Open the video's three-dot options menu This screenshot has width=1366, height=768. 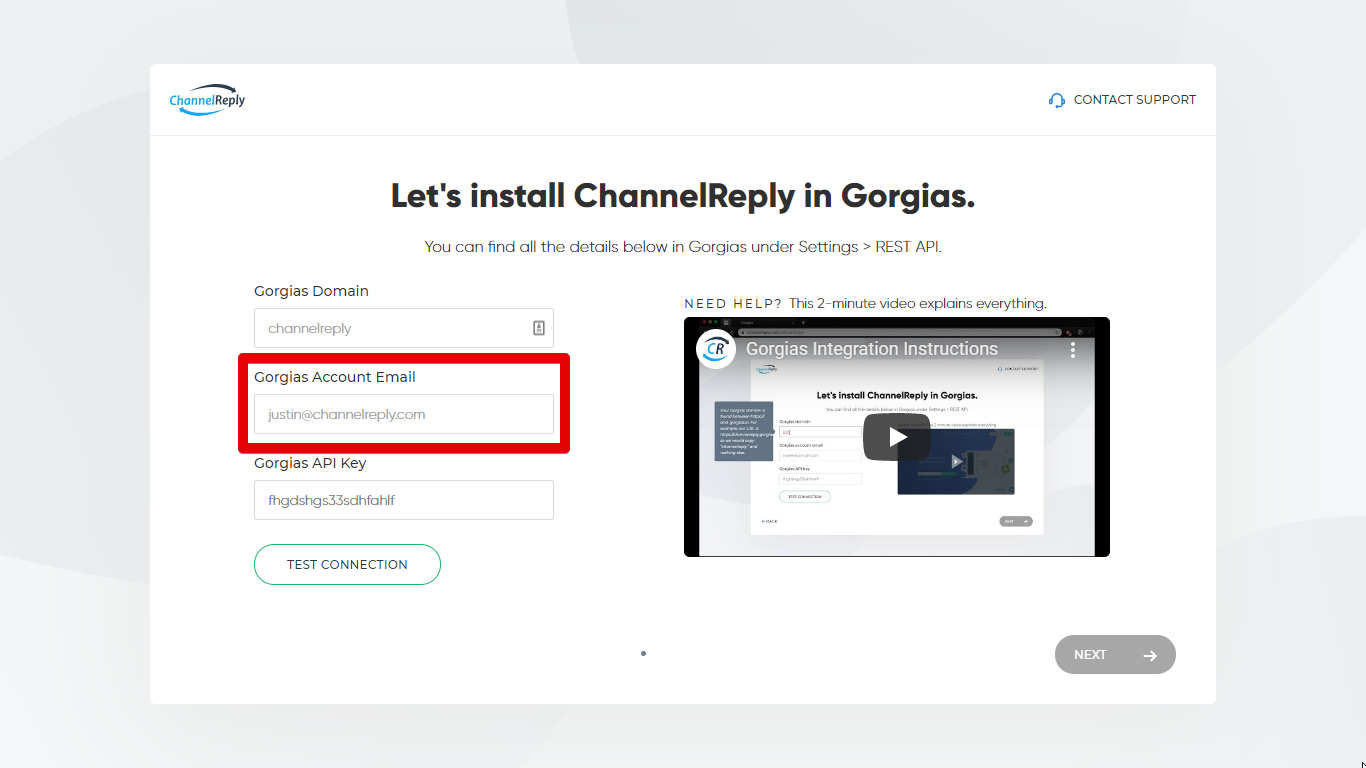pos(1072,349)
